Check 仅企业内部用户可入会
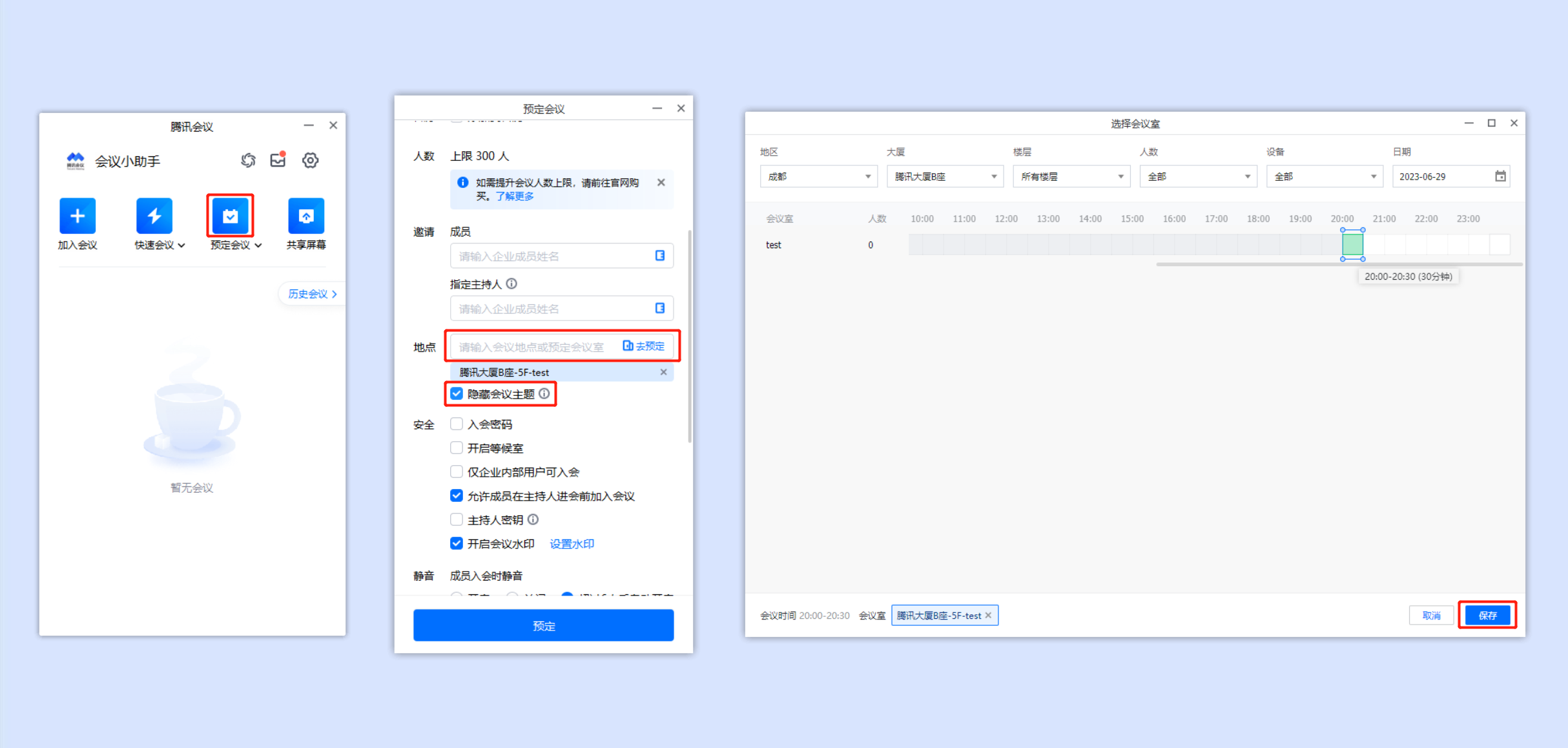This screenshot has width=1568, height=748. 457,472
